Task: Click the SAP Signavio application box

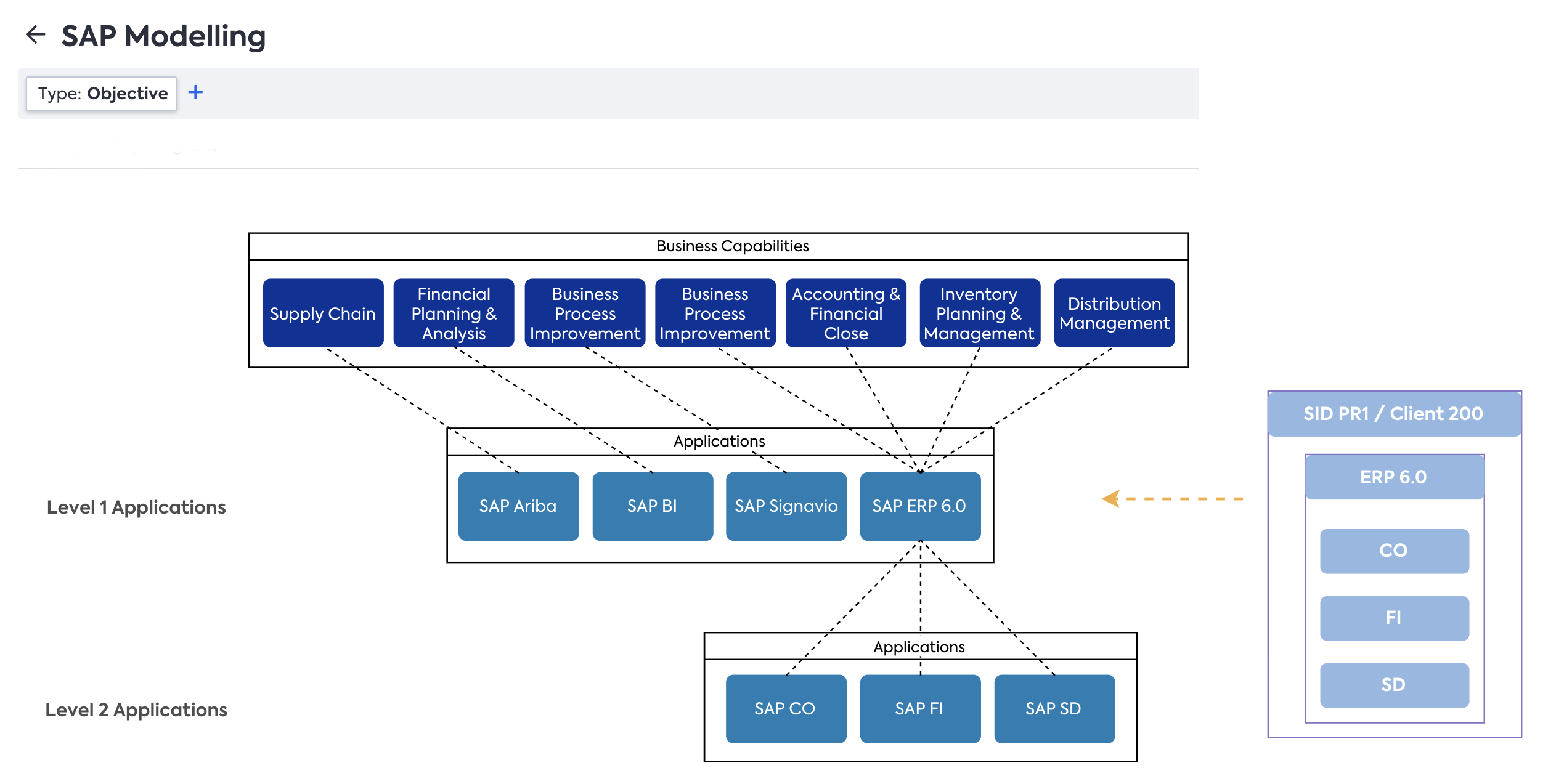Action: 786,506
